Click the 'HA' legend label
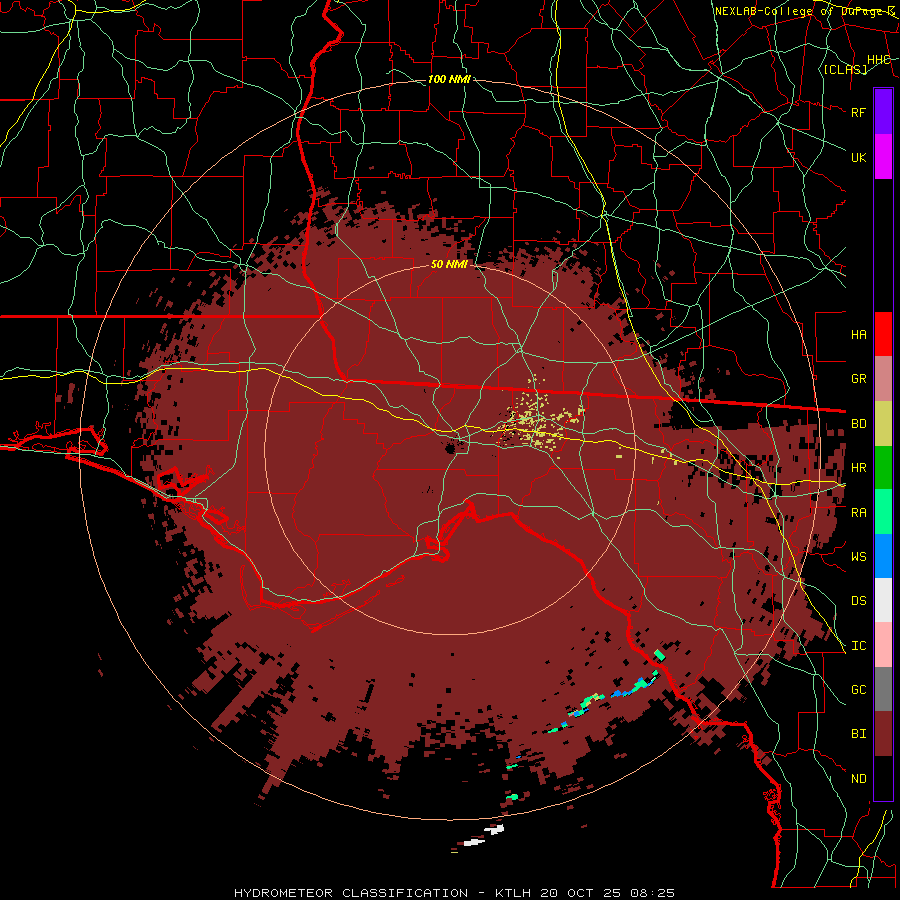900x900 pixels. [859, 335]
